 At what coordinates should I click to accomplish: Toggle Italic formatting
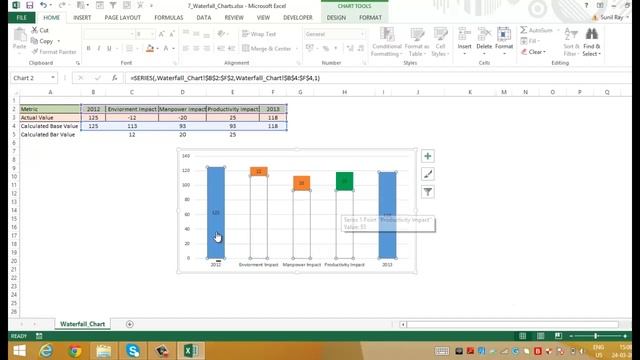[x=98, y=49]
